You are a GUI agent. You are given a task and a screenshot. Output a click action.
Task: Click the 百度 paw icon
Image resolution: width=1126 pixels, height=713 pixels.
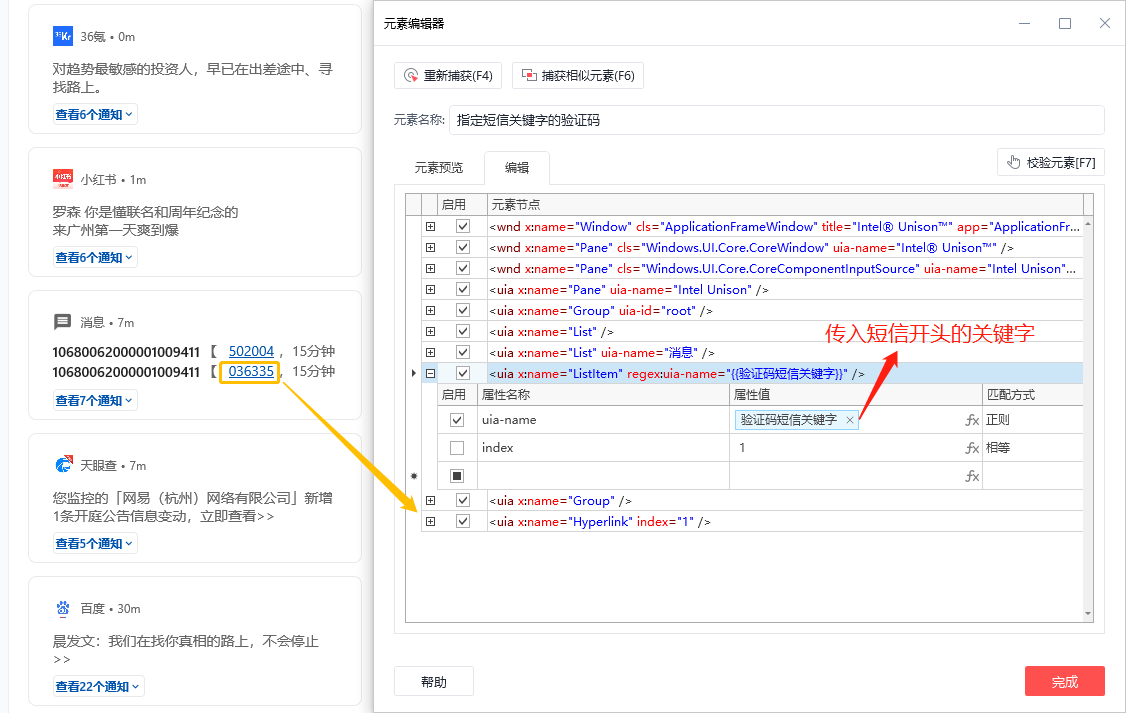coord(63,608)
